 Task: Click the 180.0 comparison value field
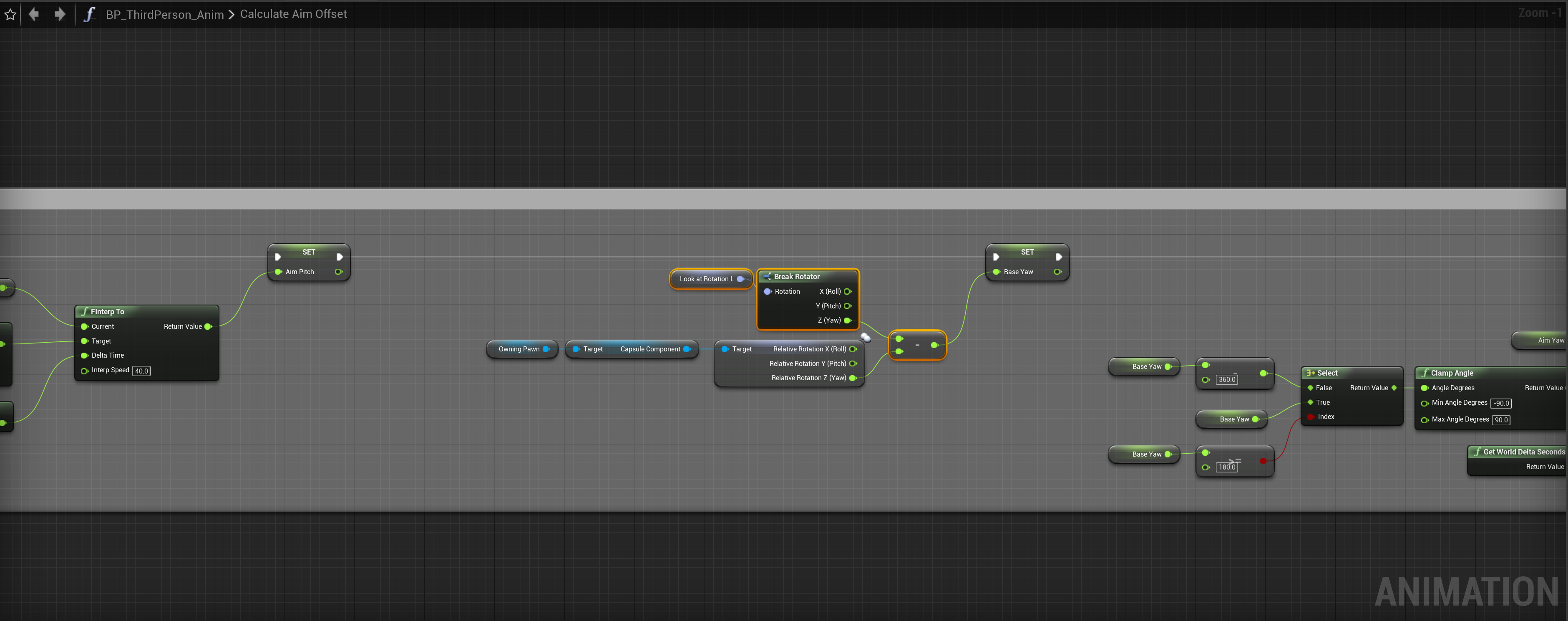1226,467
